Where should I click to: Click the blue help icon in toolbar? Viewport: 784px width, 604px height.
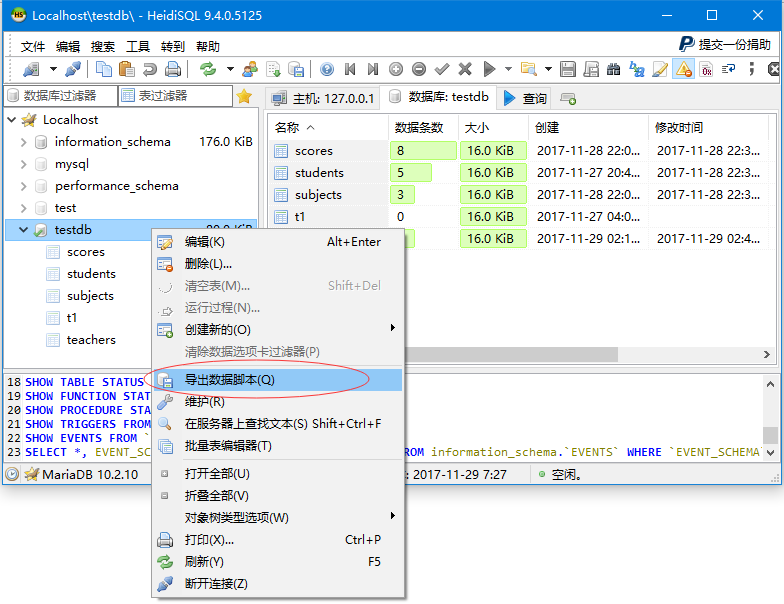click(327, 69)
